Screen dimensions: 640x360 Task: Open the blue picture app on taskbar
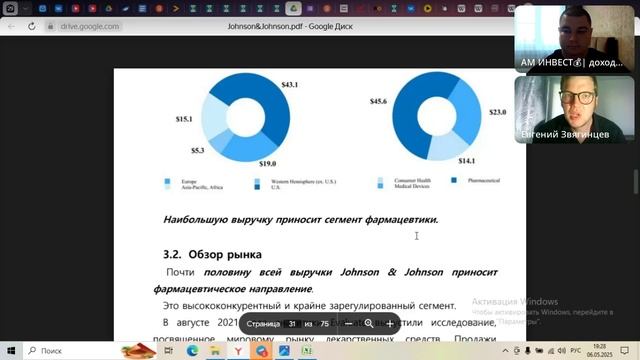click(284, 351)
